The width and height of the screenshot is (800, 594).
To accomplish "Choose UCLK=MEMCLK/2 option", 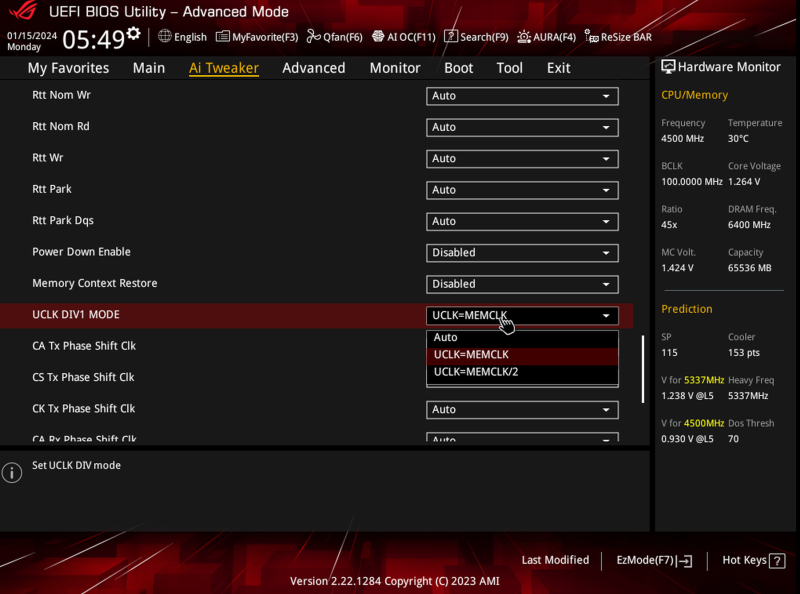I will [522, 372].
